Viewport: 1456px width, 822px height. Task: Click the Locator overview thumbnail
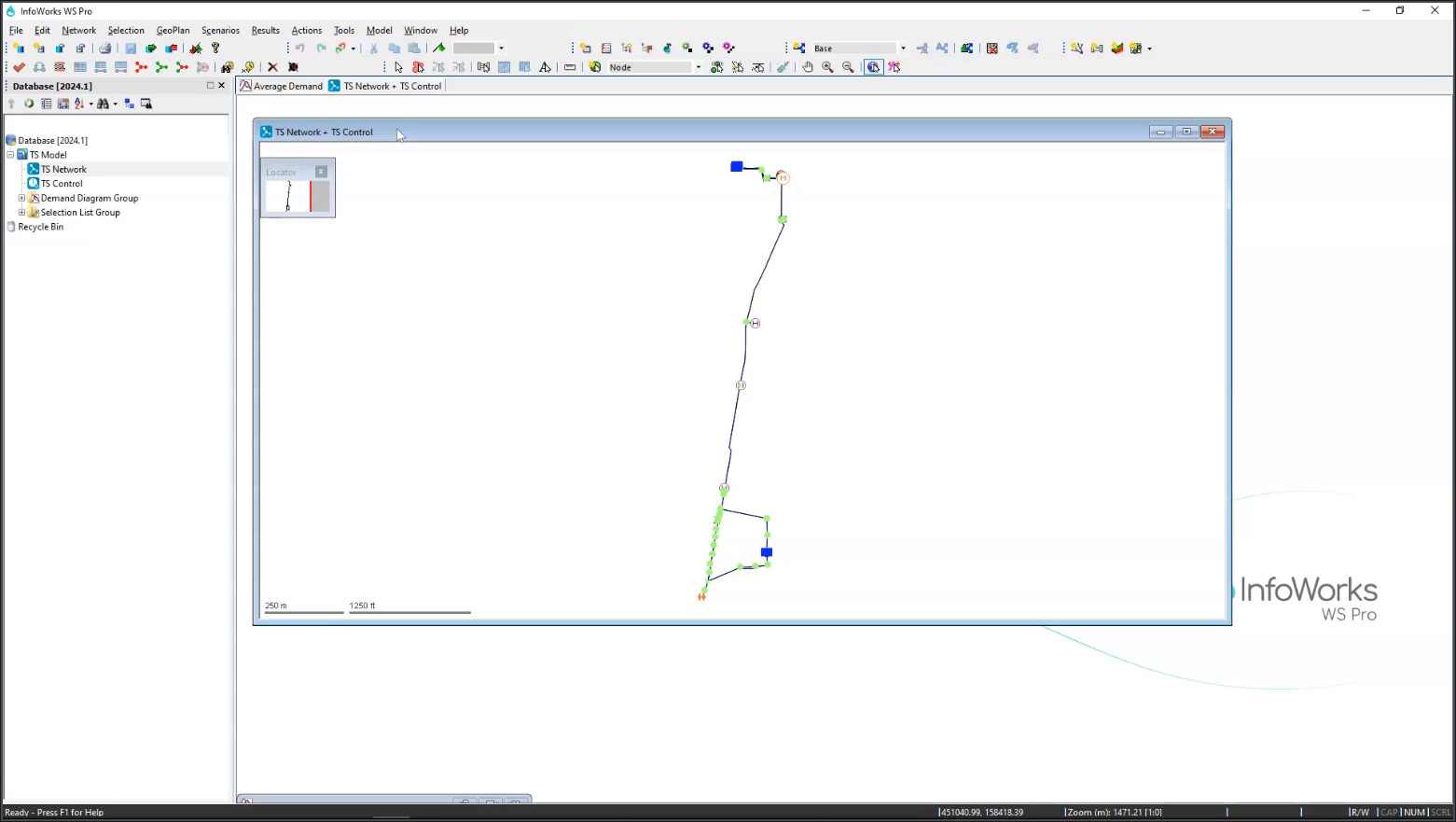click(298, 196)
